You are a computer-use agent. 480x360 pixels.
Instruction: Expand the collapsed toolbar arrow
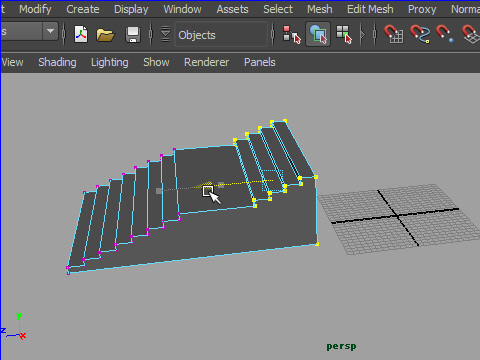[x=363, y=34]
